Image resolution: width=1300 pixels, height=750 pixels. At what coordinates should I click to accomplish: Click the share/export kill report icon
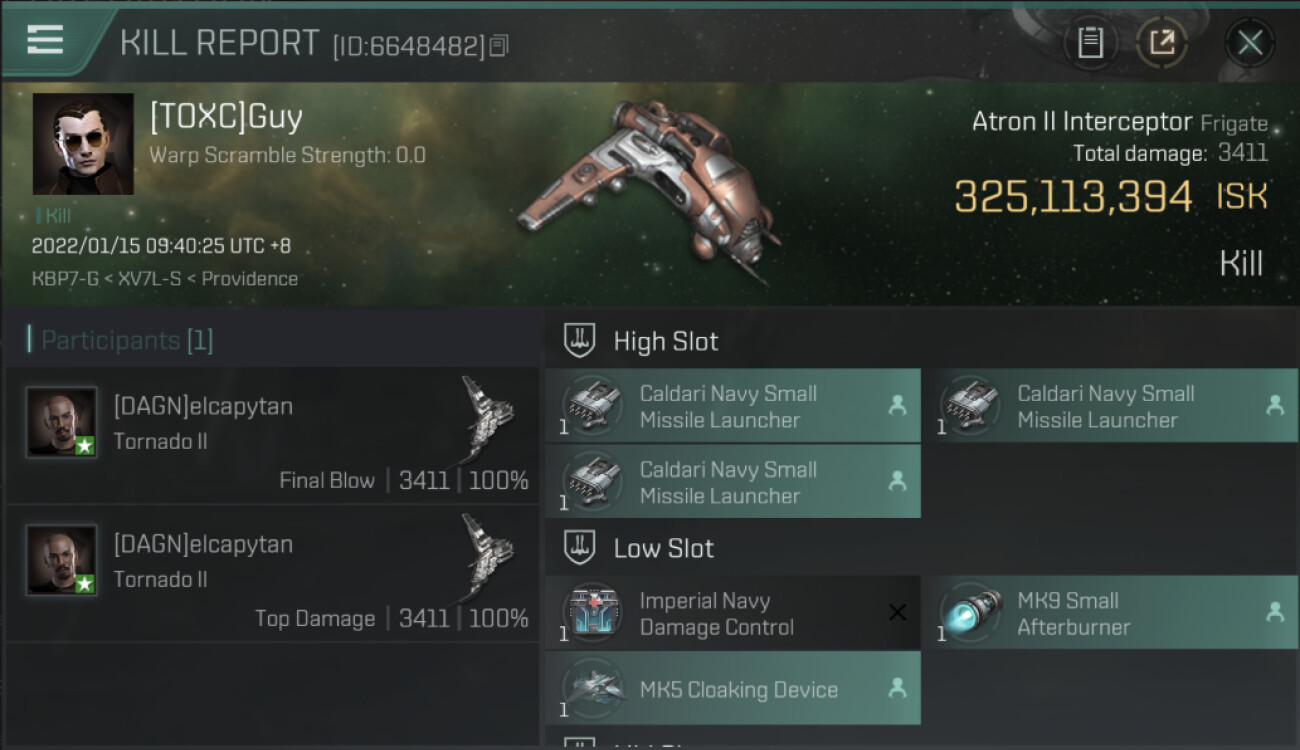(x=1161, y=43)
